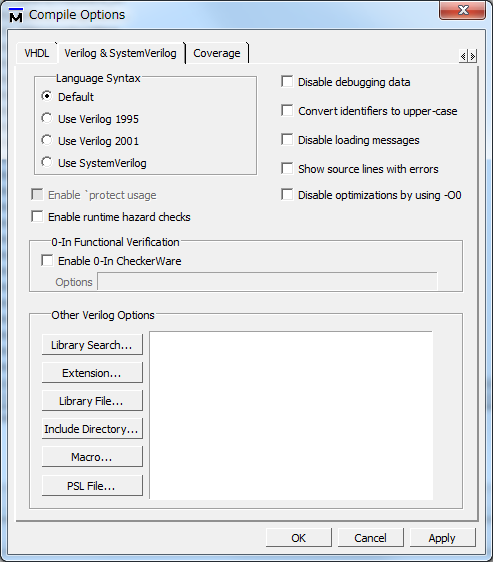493x562 pixels.
Task: Click Include Directory... button
Action: click(x=92, y=429)
